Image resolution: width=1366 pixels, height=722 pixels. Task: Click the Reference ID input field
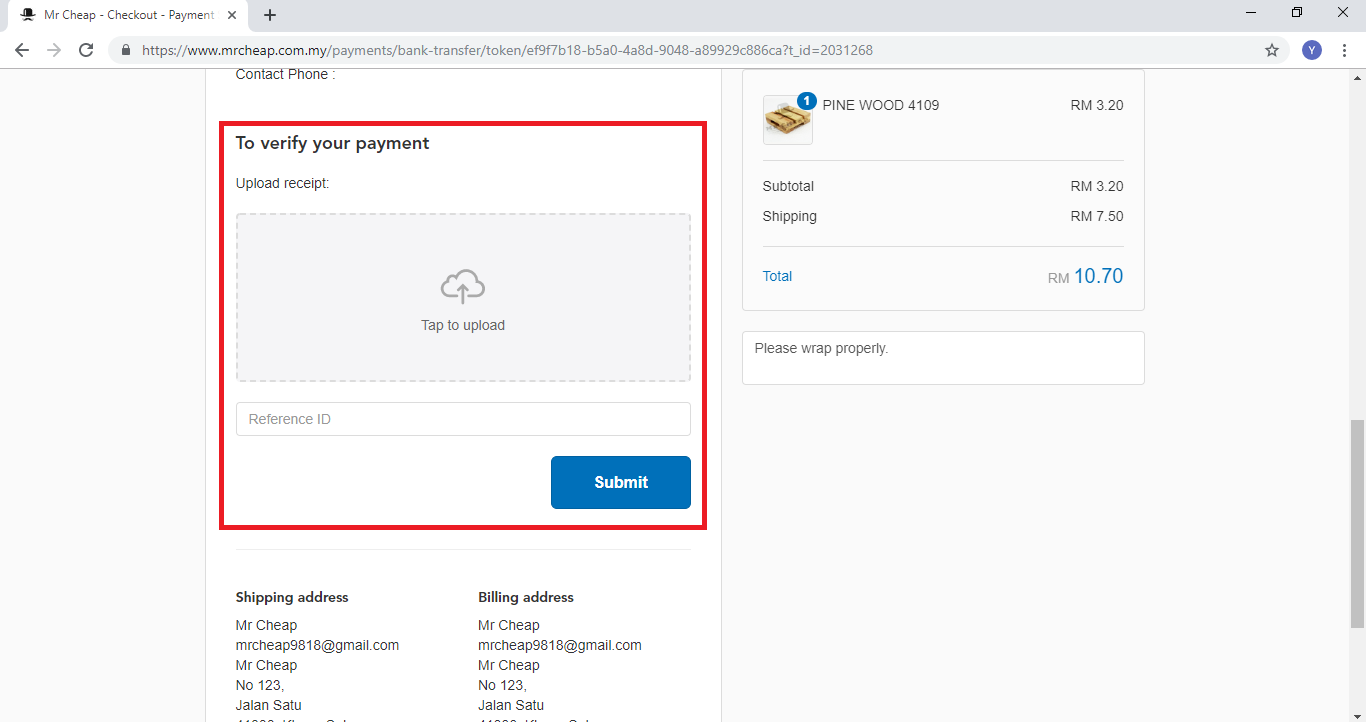coord(463,419)
